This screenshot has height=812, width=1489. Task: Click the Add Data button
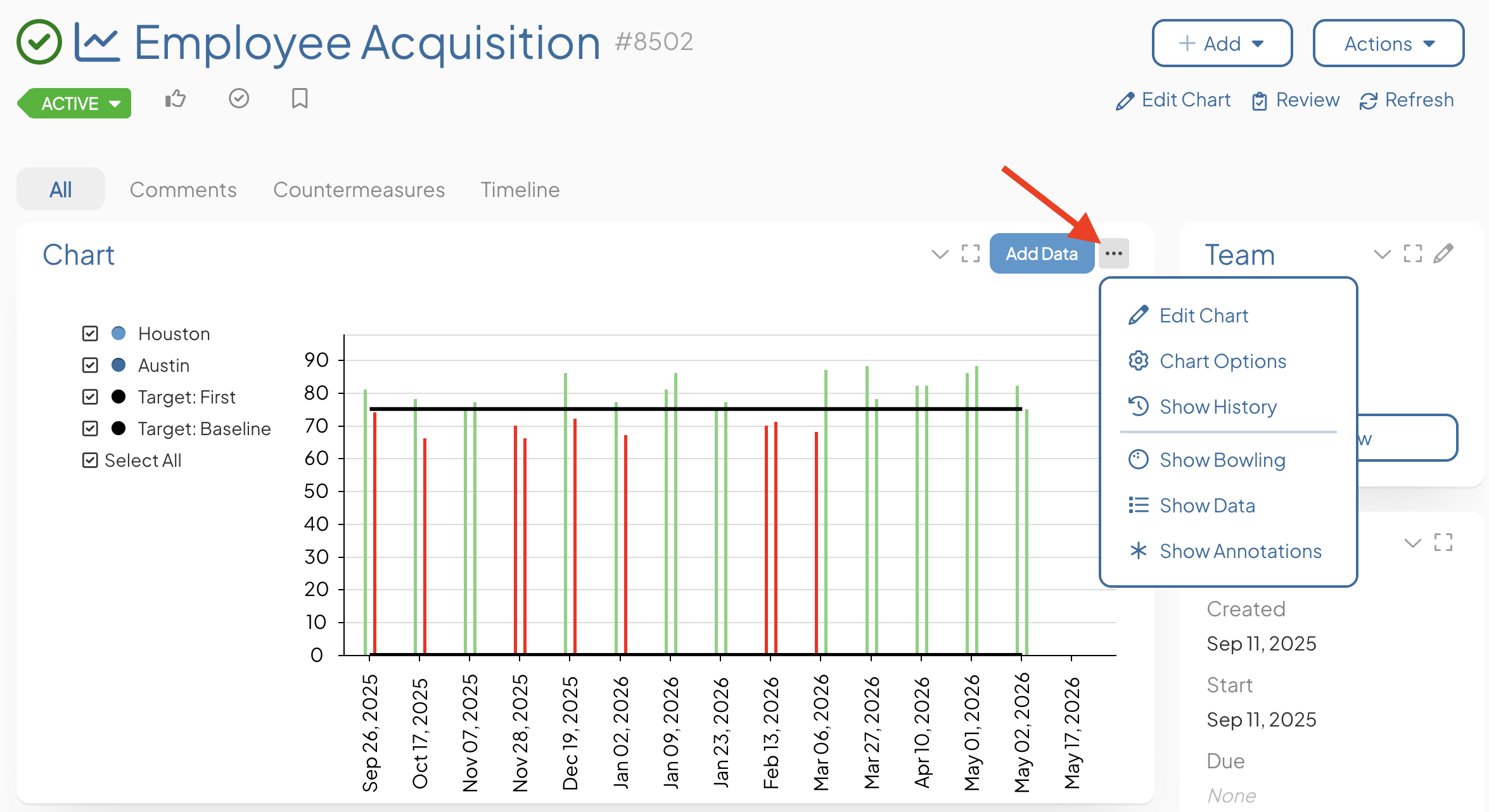click(1042, 253)
